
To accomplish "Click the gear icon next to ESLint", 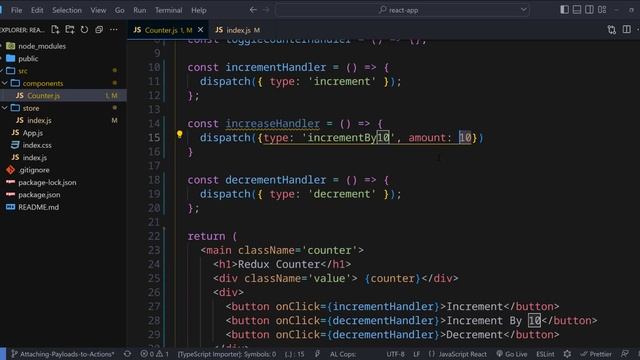I will pyautogui.click(x=567, y=354).
